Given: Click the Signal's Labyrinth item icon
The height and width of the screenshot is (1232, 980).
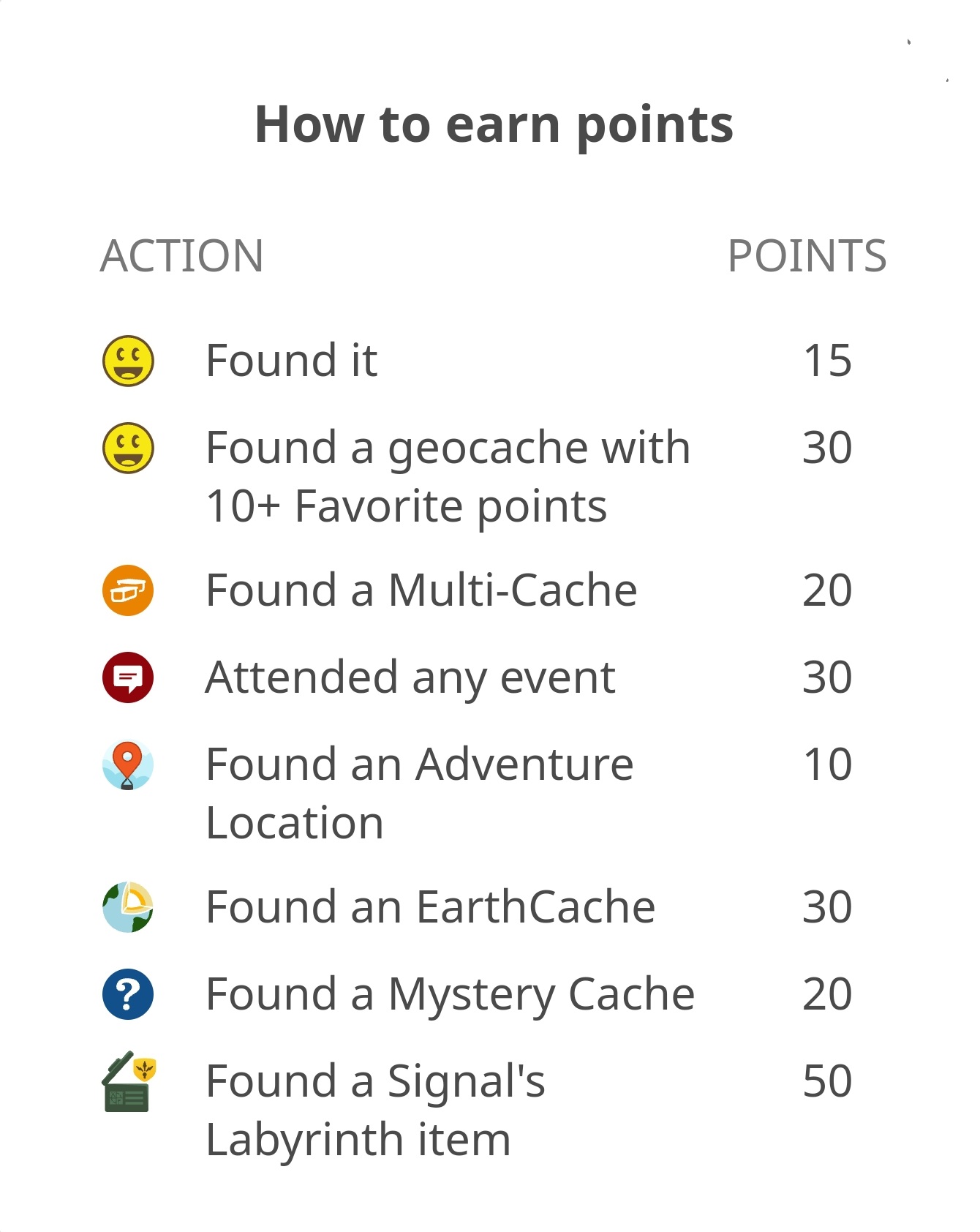Looking at the screenshot, I should point(128,1082).
